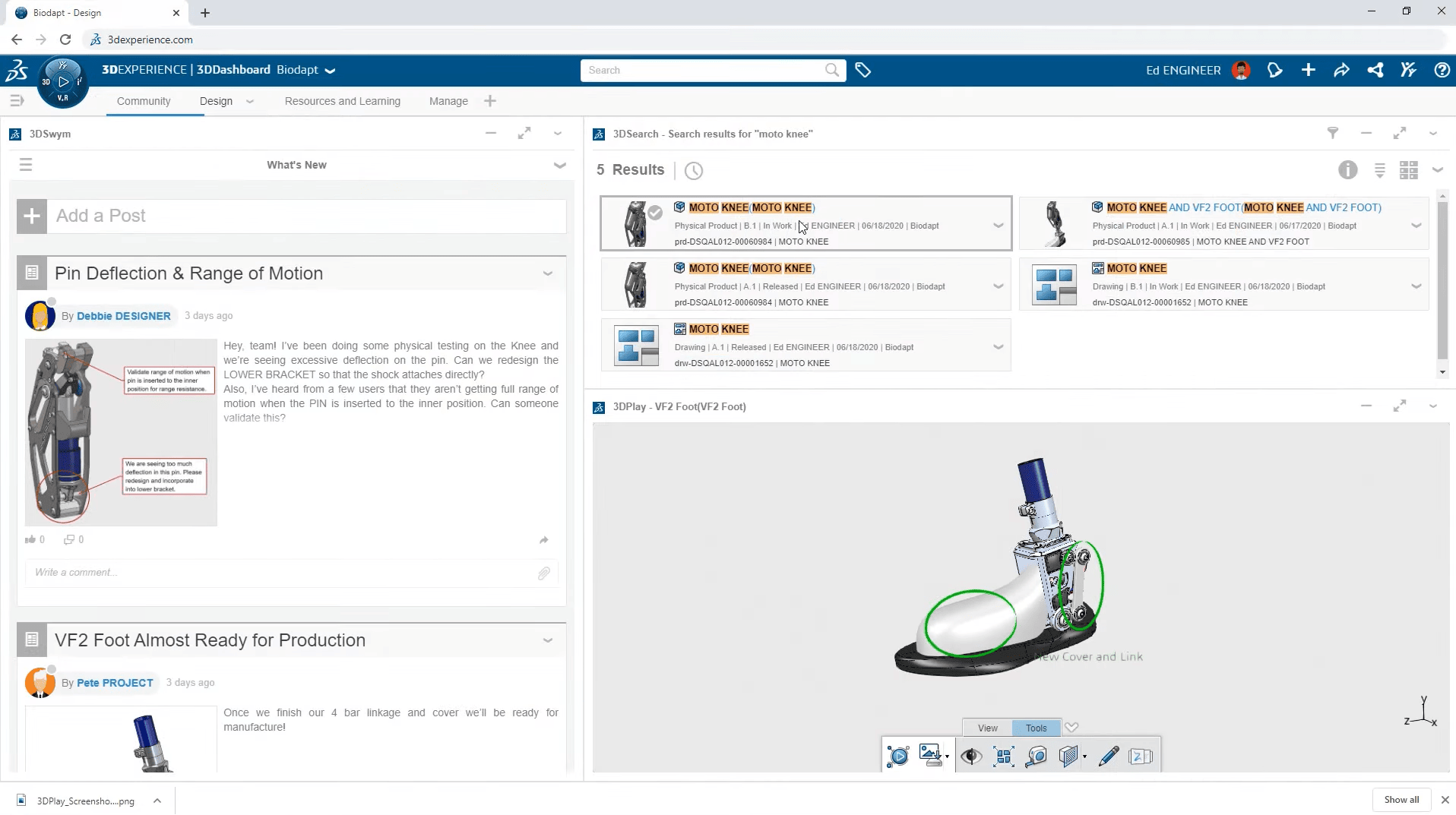The image size is (1456, 815).
Task: Select the Measure tape tool
Action: (x=1036, y=756)
